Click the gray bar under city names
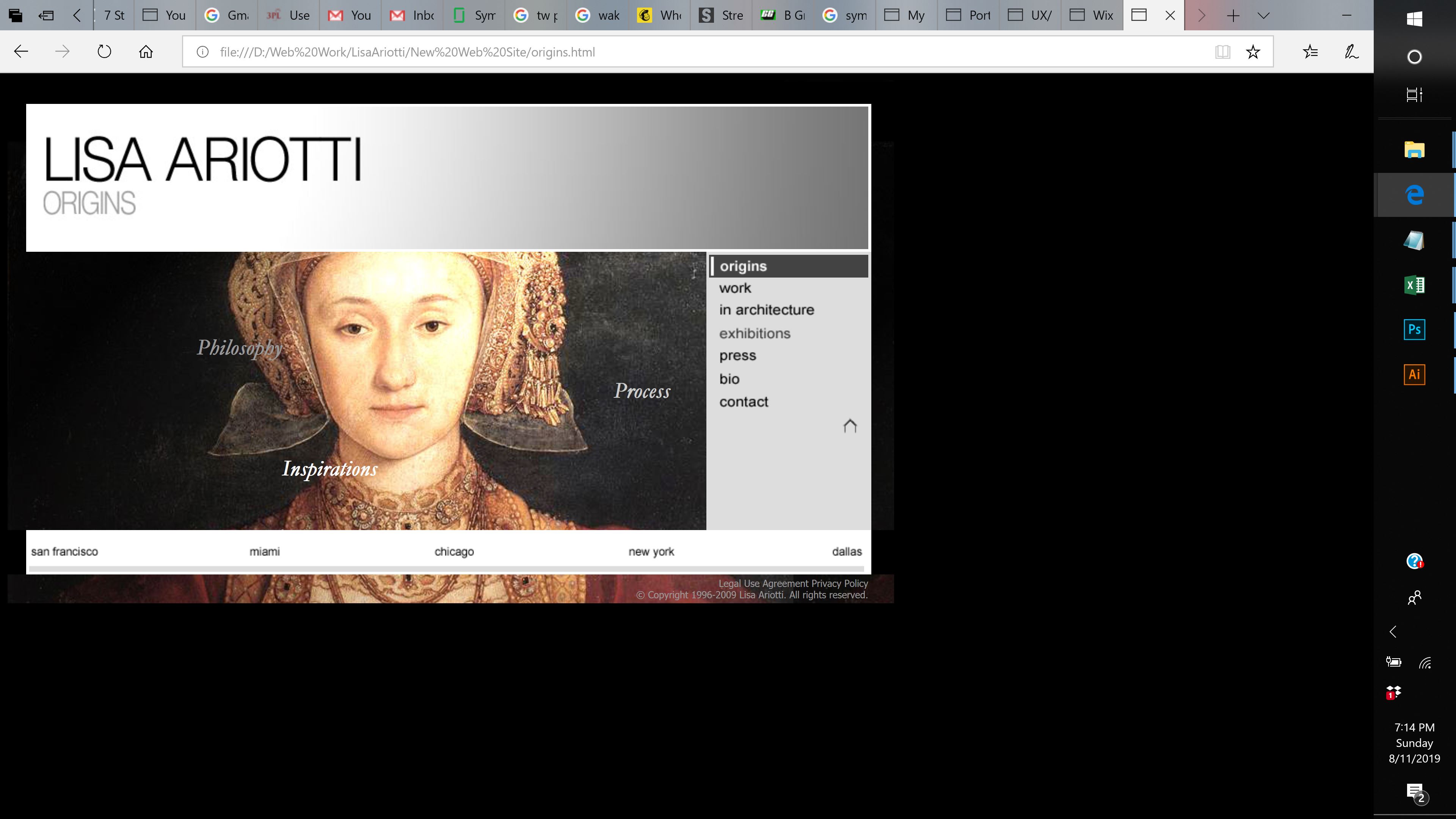This screenshot has height=819, width=1456. pyautogui.click(x=447, y=568)
